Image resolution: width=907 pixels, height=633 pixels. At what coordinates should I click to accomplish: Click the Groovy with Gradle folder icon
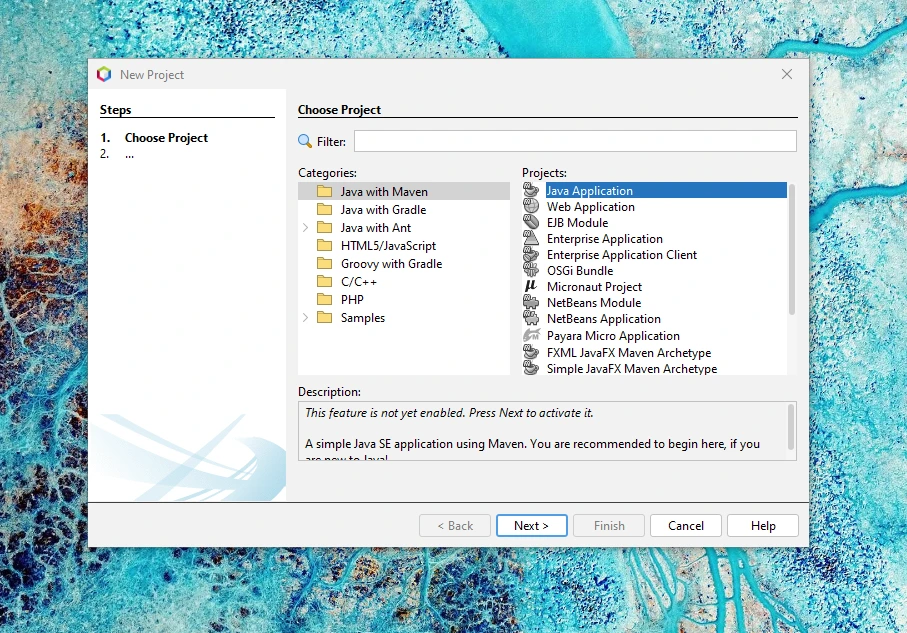click(x=325, y=263)
